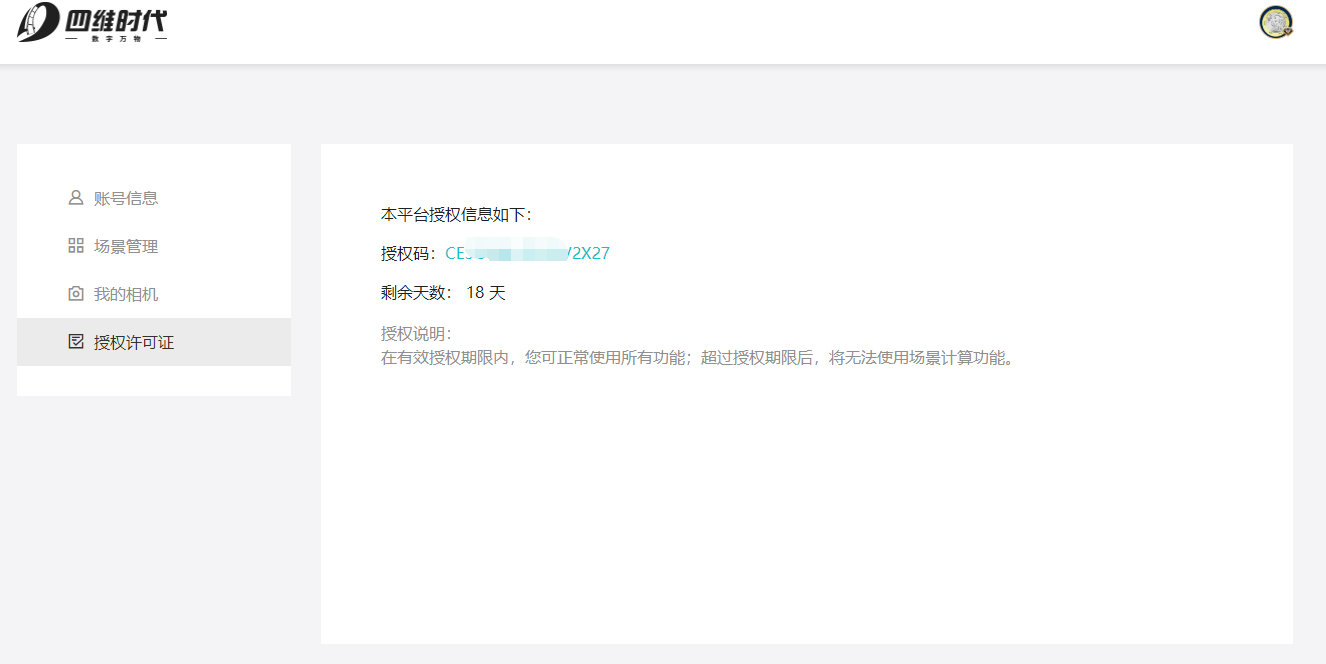This screenshot has height=664, width=1326.
Task: Click the 18 天 remaining days value
Action: 486,293
